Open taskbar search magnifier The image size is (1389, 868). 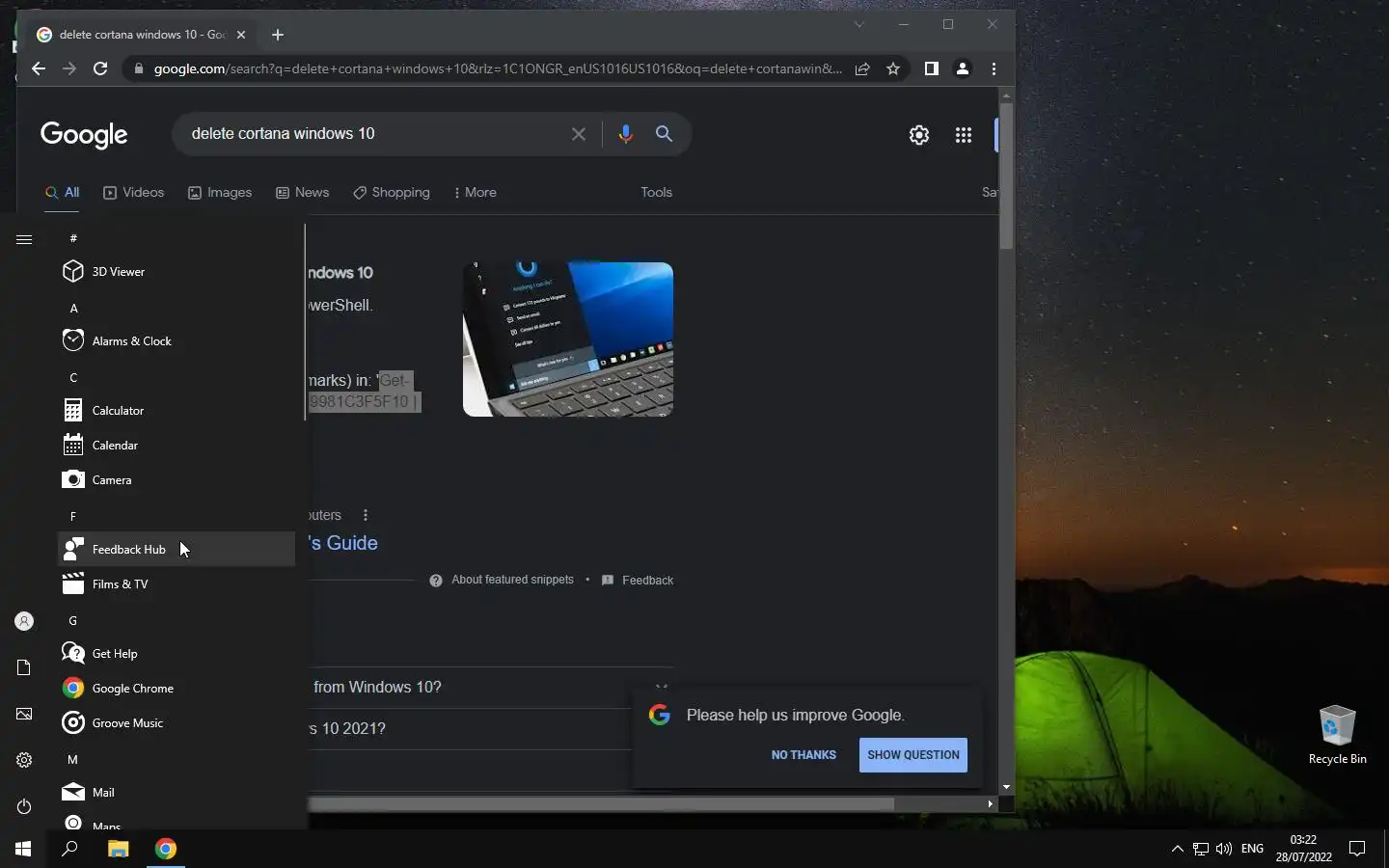click(69, 849)
